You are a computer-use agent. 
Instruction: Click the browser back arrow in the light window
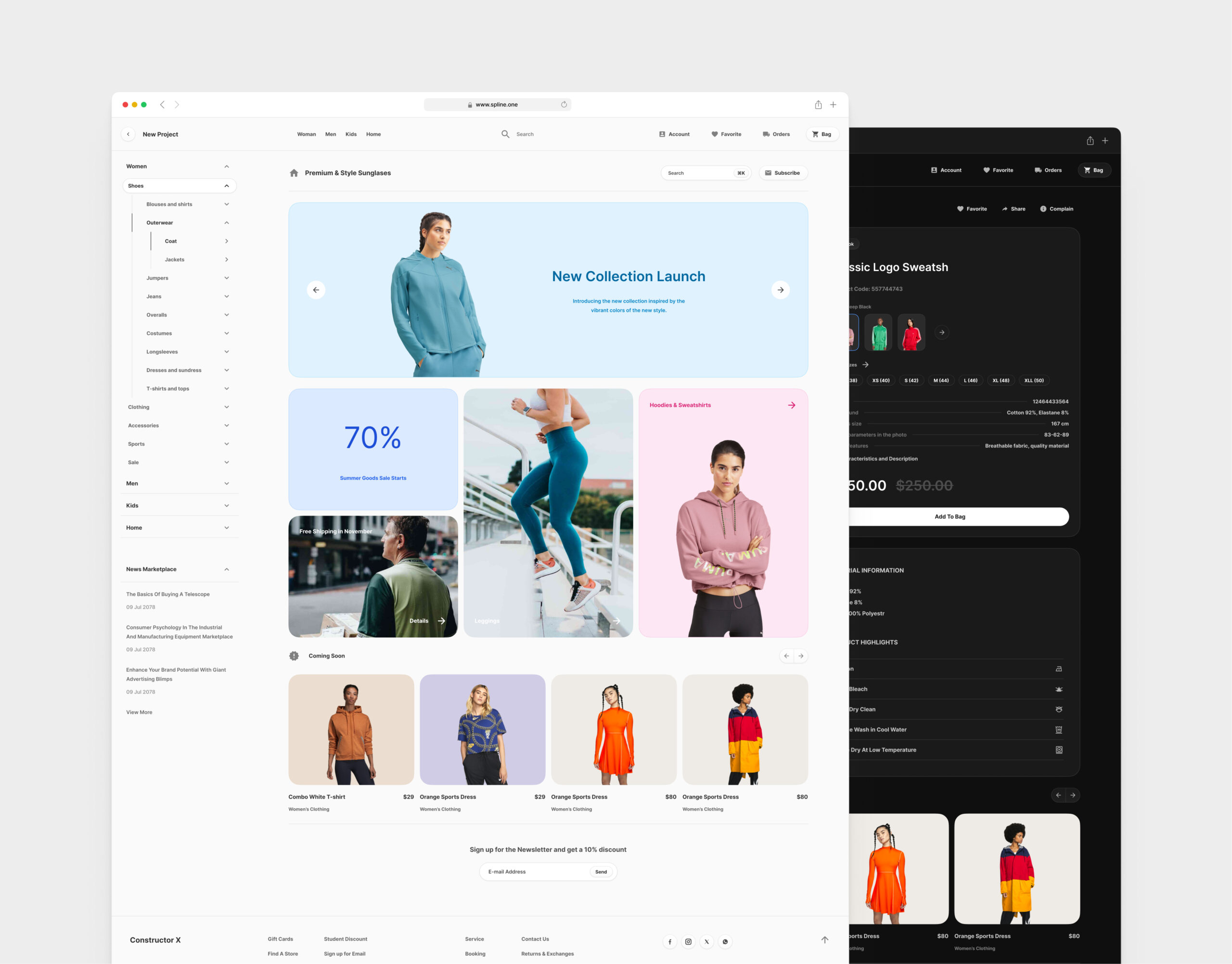pyautogui.click(x=162, y=104)
